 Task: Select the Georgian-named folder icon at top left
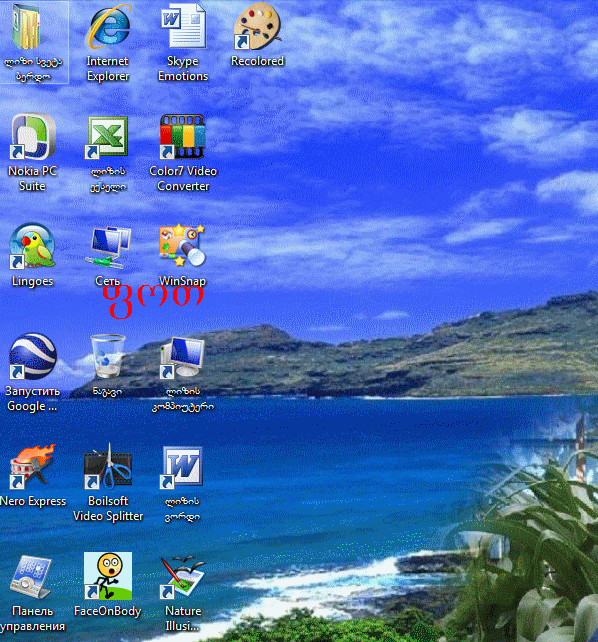(x=27, y=26)
